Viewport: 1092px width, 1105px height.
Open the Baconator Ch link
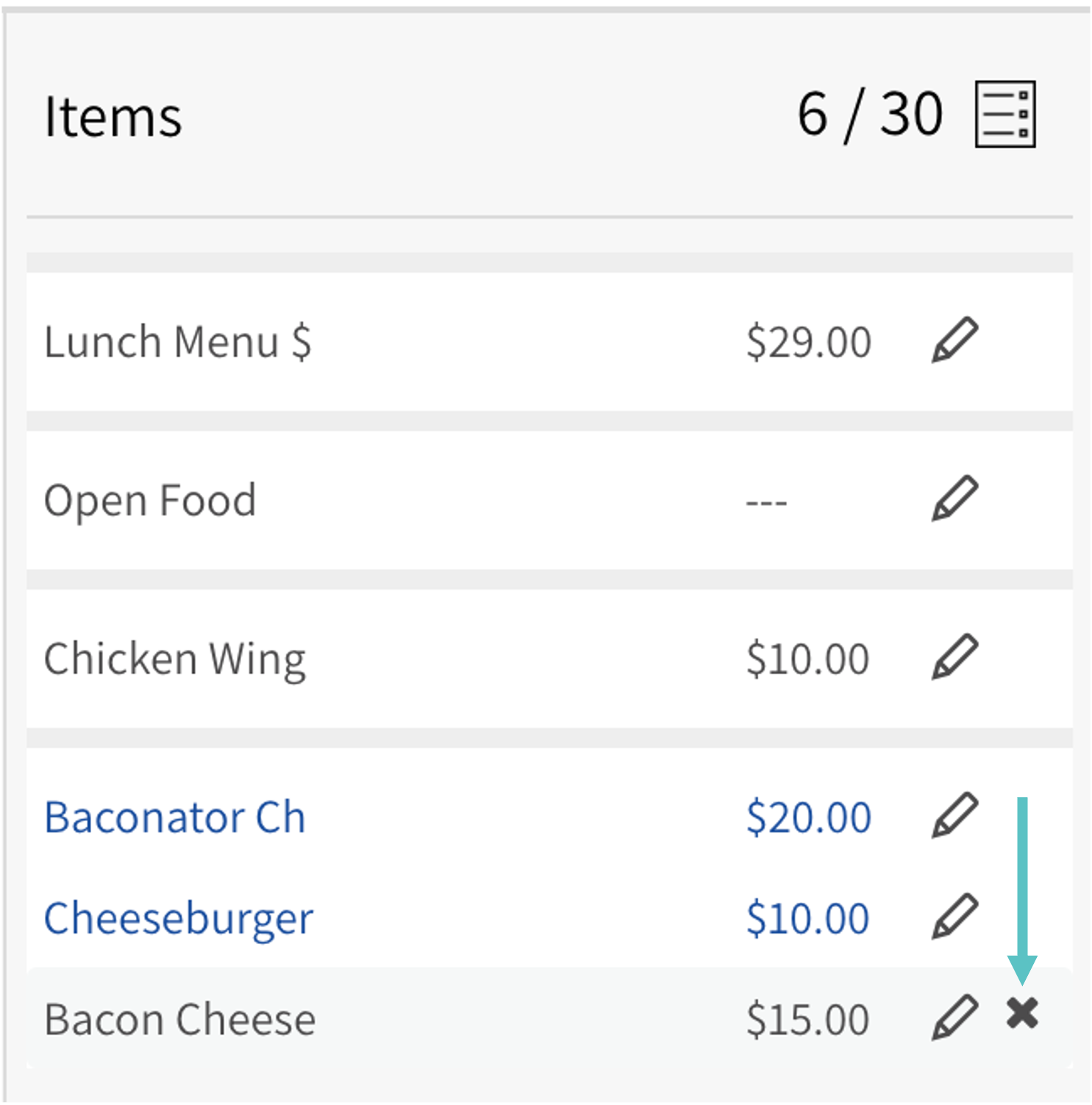174,818
